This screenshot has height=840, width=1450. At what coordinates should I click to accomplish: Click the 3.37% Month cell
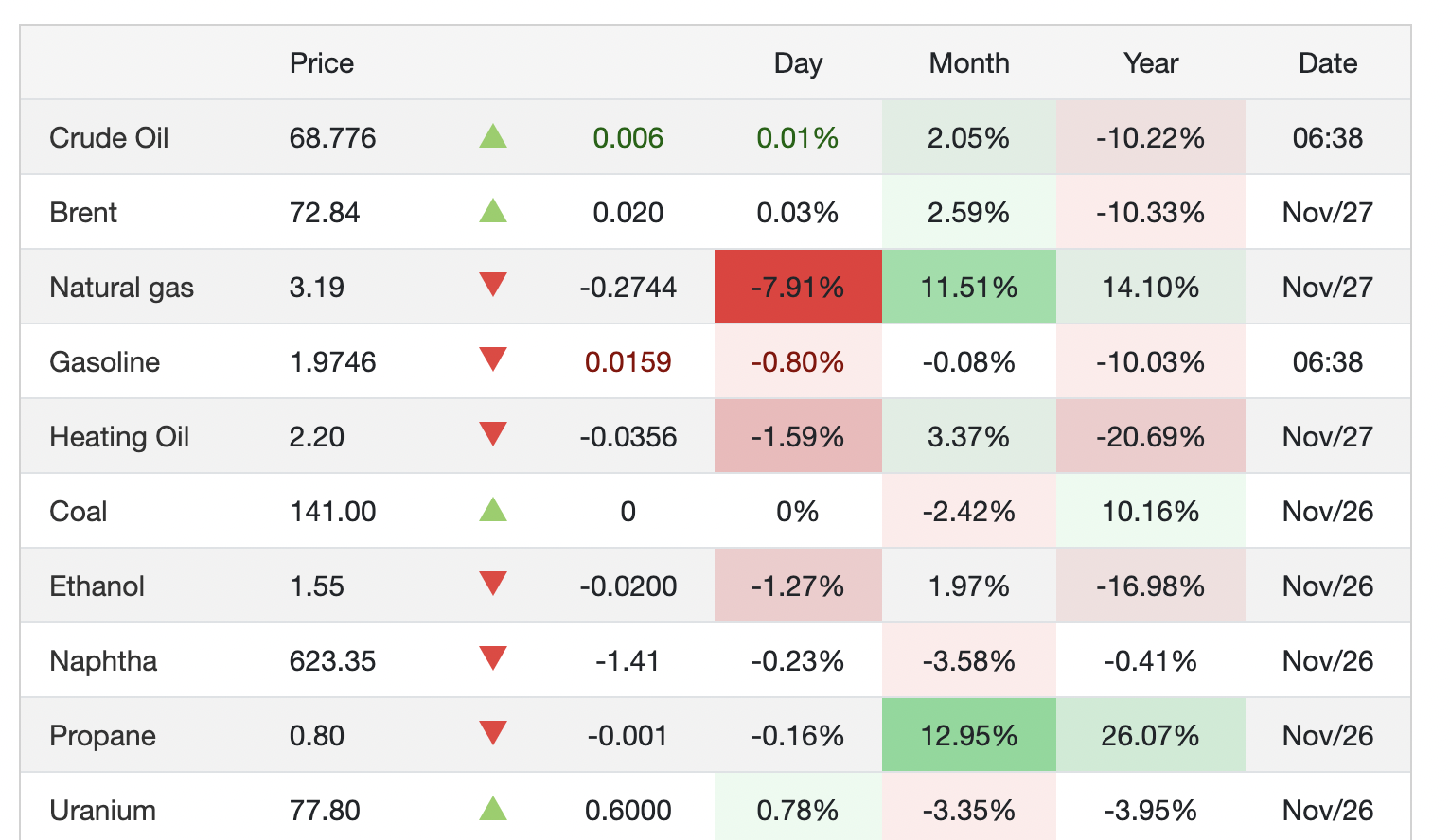969,436
